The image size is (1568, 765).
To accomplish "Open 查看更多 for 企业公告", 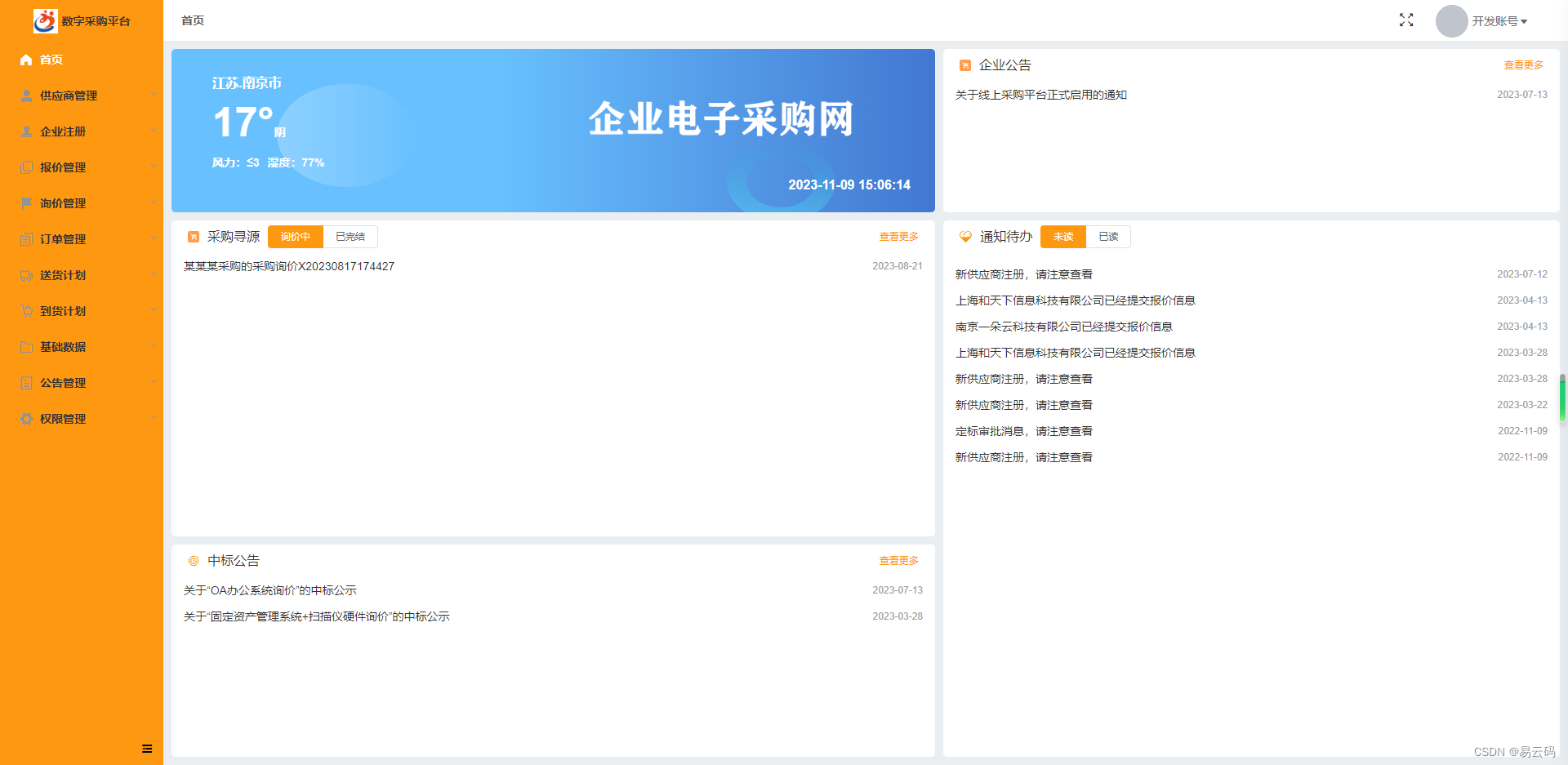I will click(x=1522, y=65).
